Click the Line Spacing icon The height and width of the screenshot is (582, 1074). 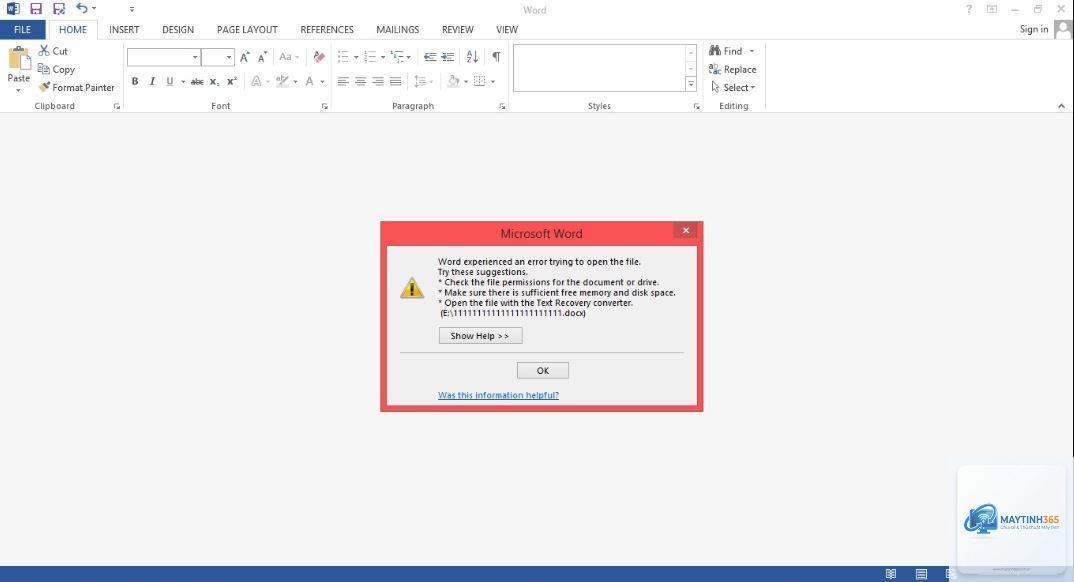[420, 81]
